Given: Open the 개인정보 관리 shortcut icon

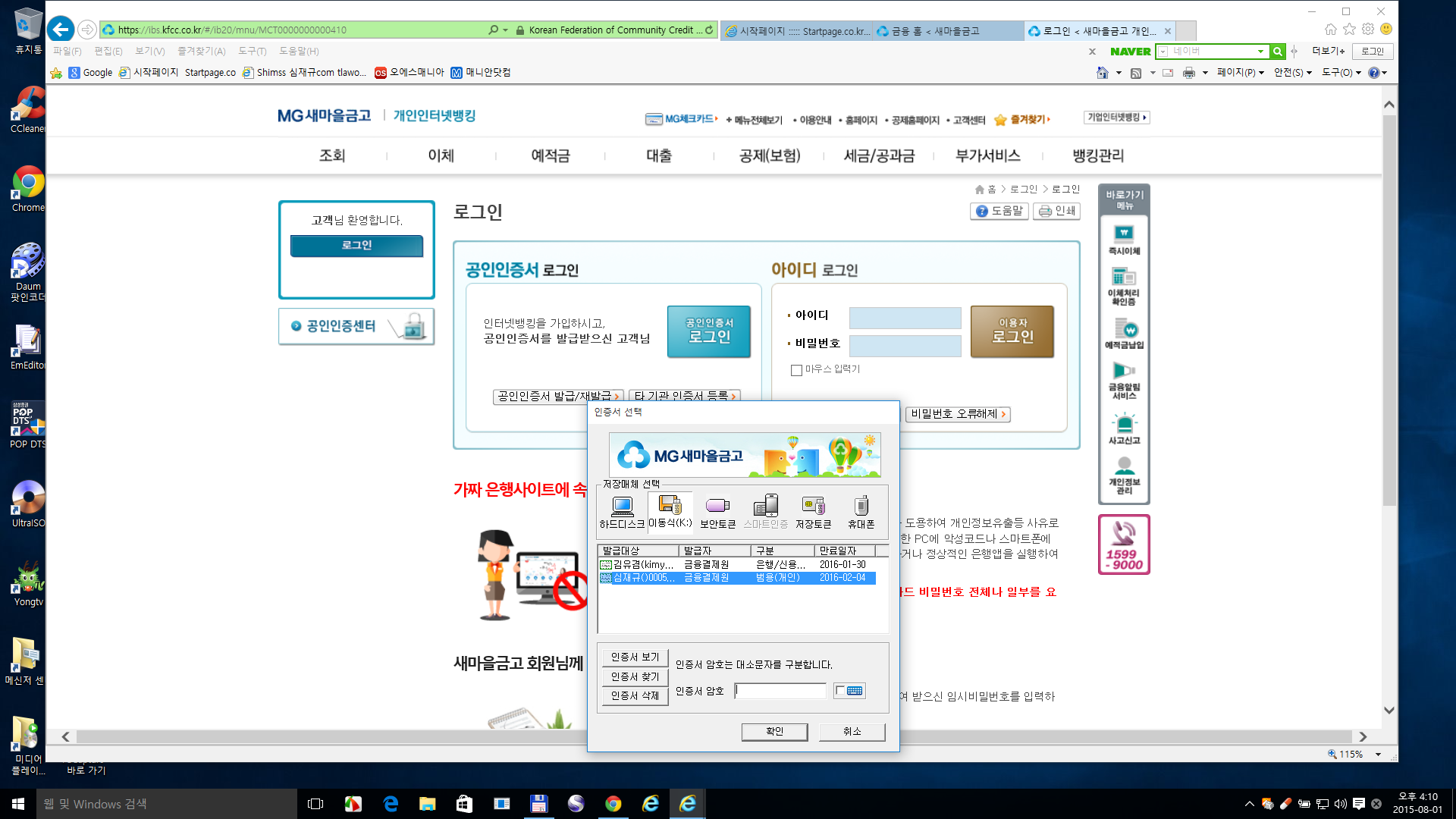Looking at the screenshot, I should pos(1124,475).
